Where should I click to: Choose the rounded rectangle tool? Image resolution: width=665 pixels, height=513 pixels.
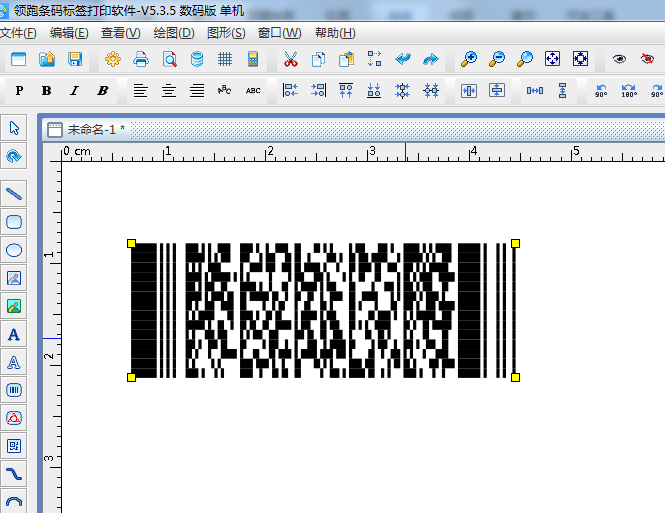[x=14, y=222]
